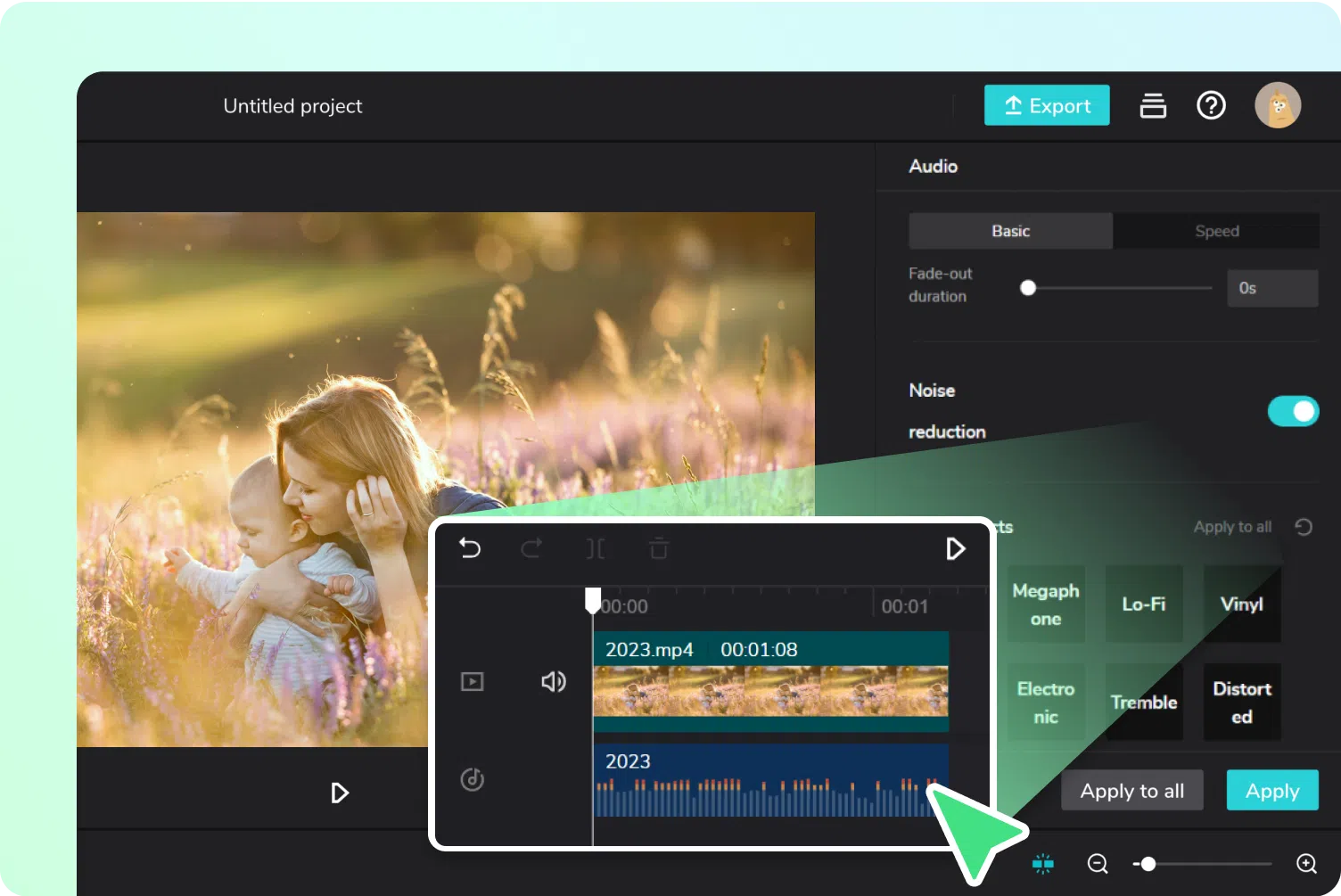Click the undo arrow in timeline toolbar
Viewport: 1341px width, 896px height.
point(470,548)
